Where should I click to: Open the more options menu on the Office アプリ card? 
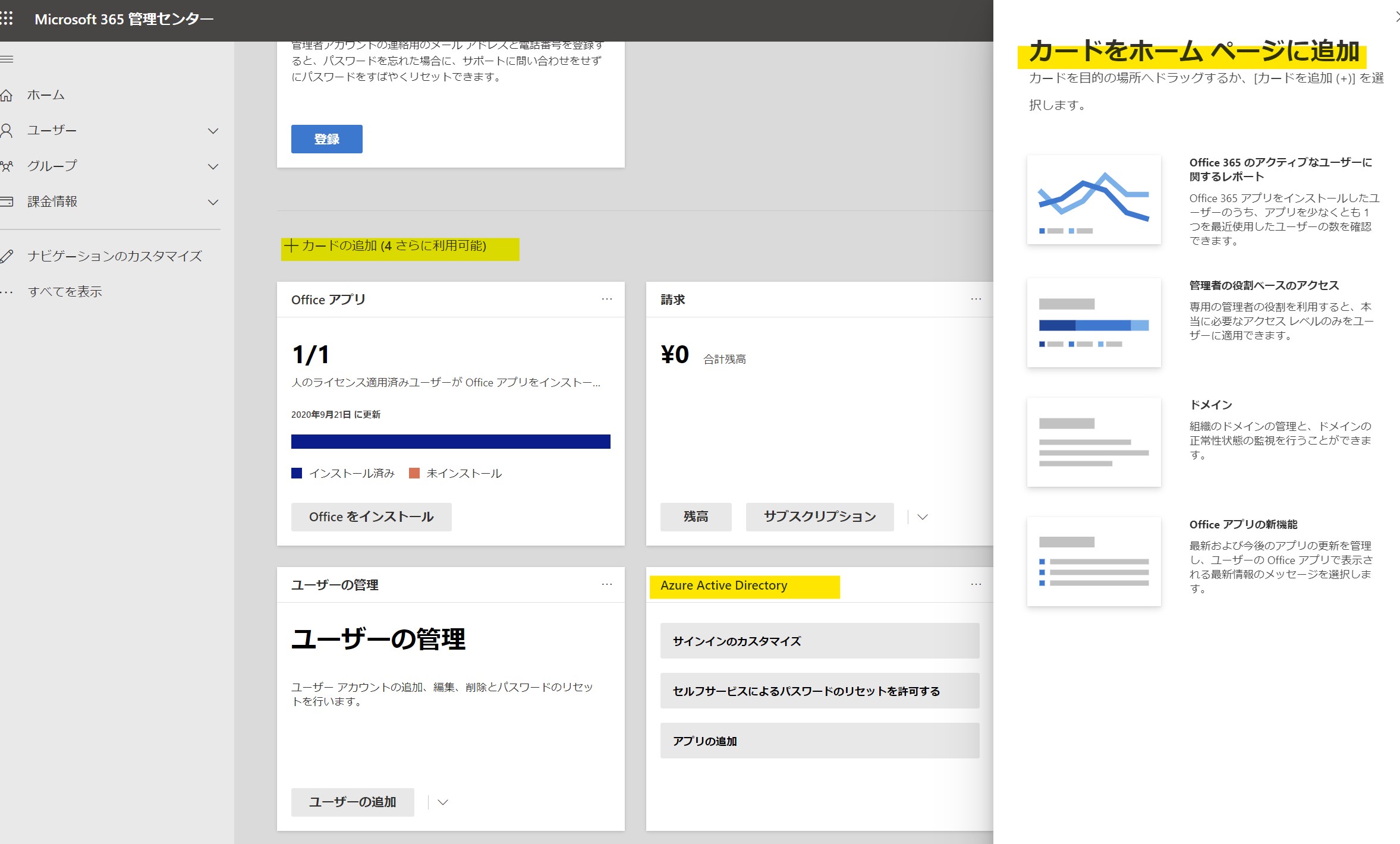[606, 299]
